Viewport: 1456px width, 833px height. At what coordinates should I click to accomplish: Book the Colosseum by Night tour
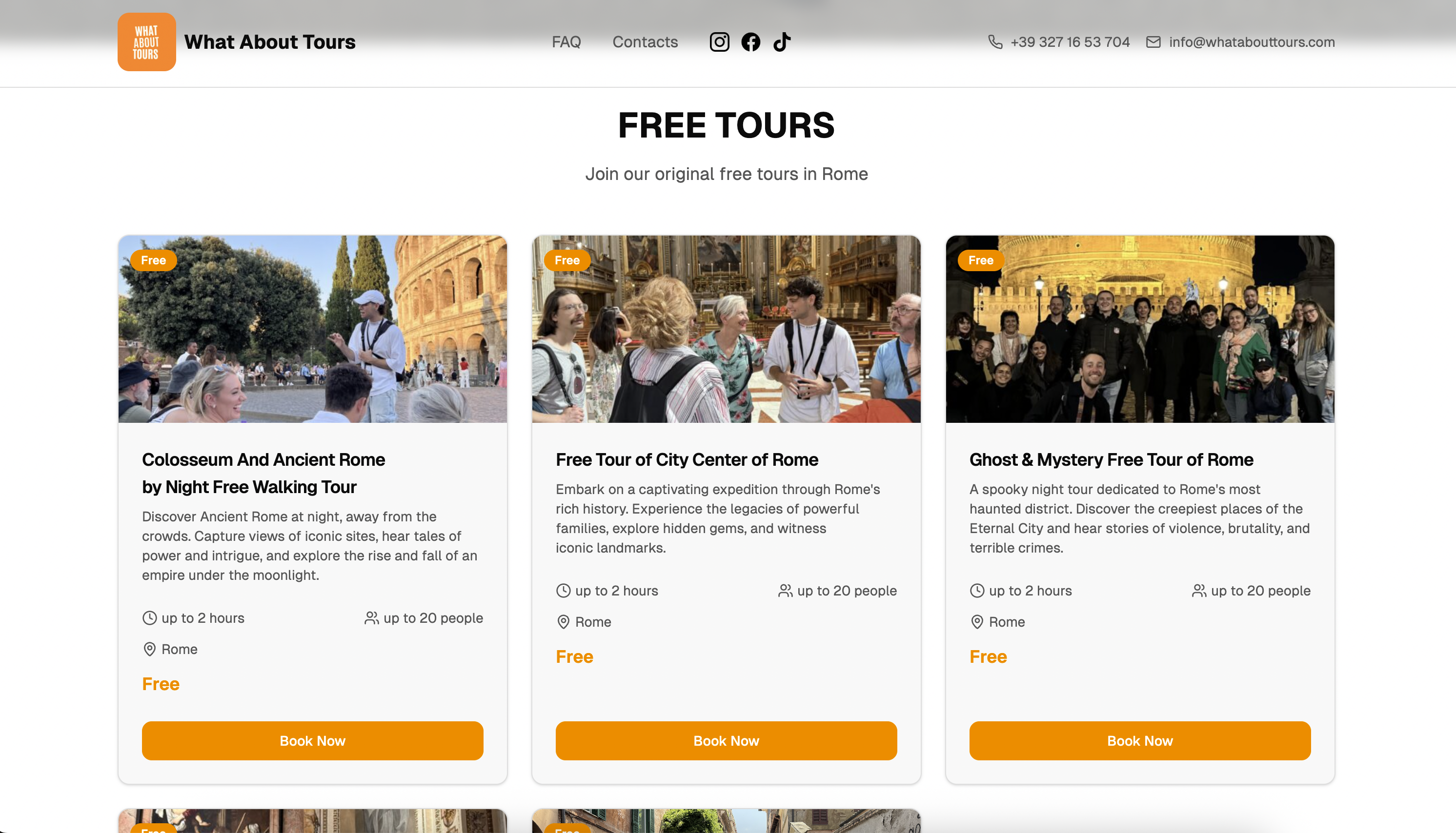point(312,741)
